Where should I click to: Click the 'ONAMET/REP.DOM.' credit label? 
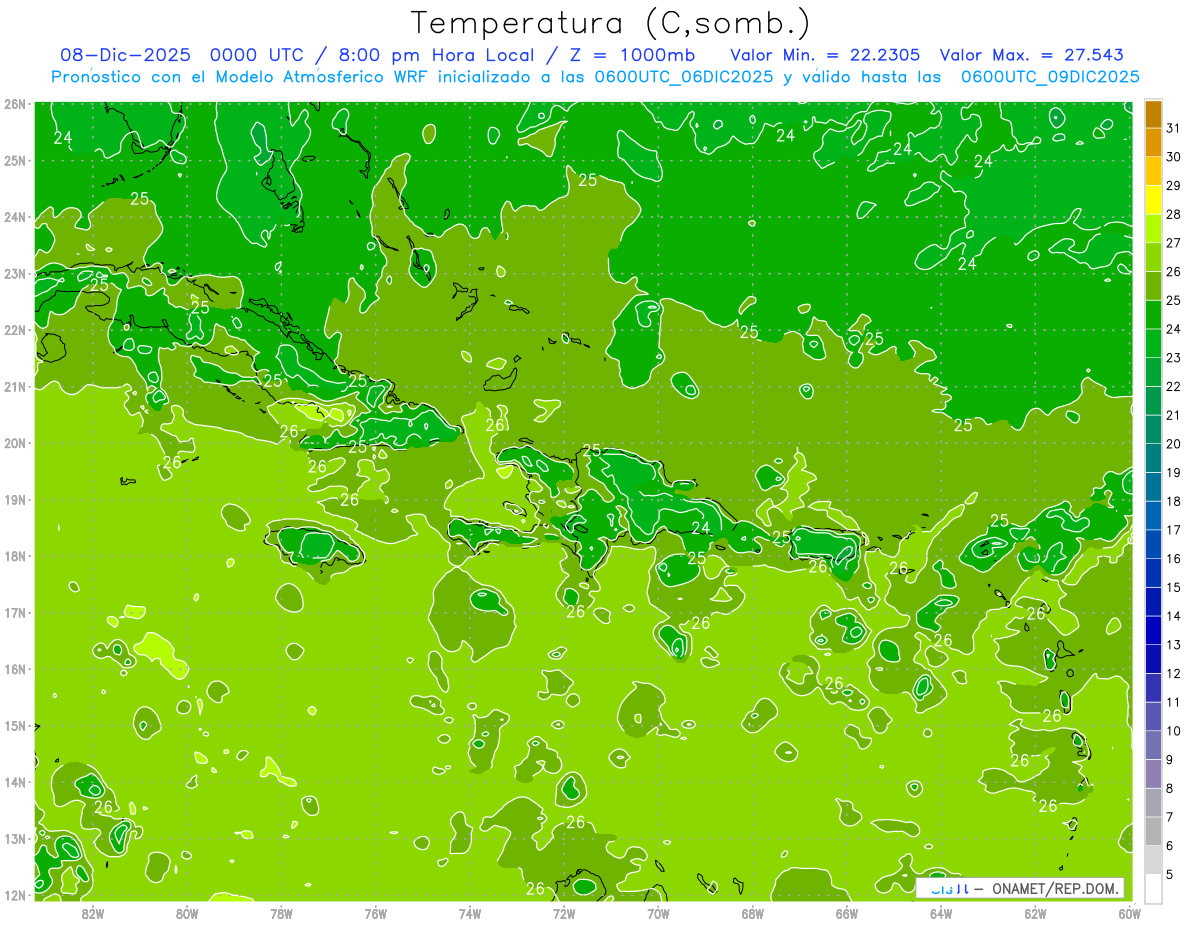(1055, 888)
